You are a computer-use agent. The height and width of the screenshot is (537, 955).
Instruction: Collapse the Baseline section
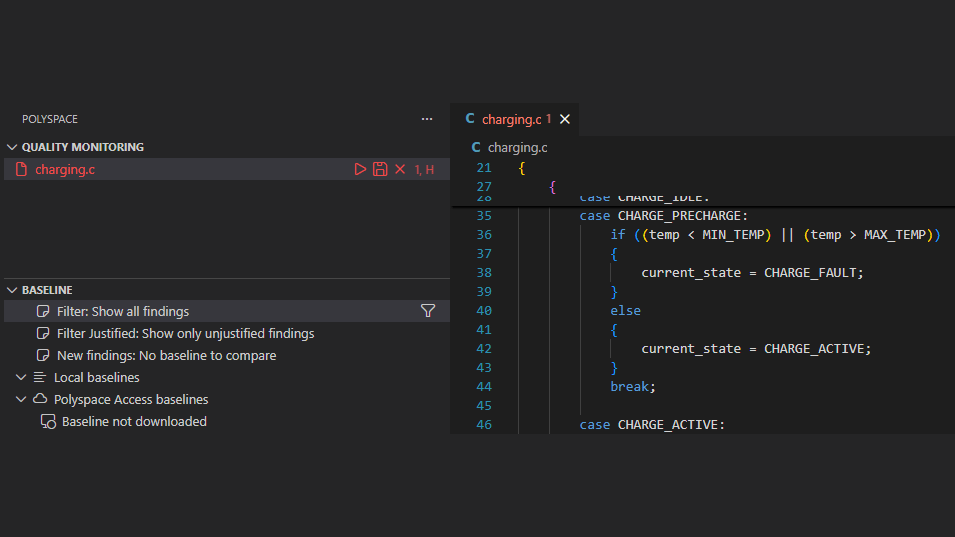tap(12, 290)
